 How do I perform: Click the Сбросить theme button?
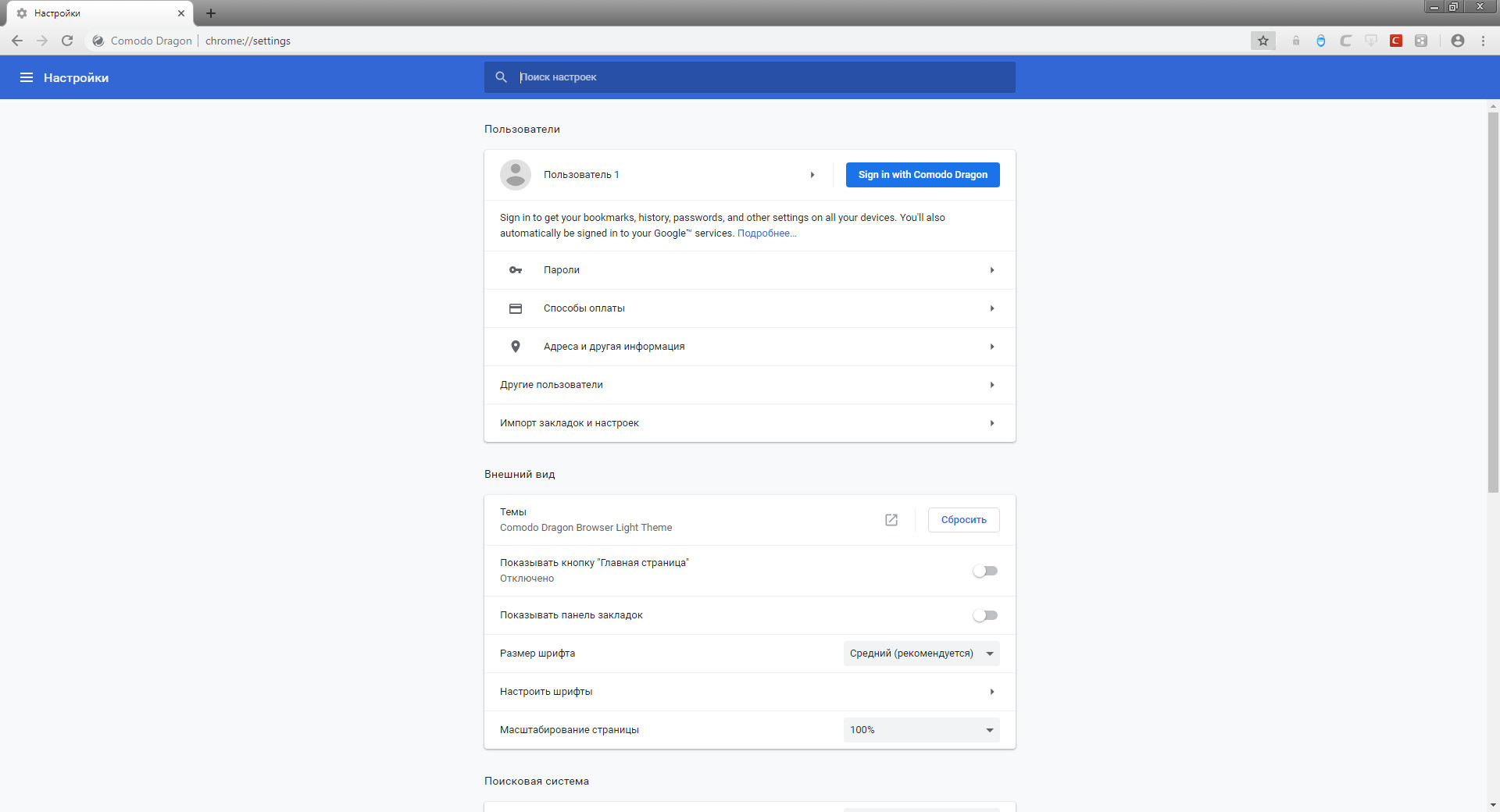(963, 520)
